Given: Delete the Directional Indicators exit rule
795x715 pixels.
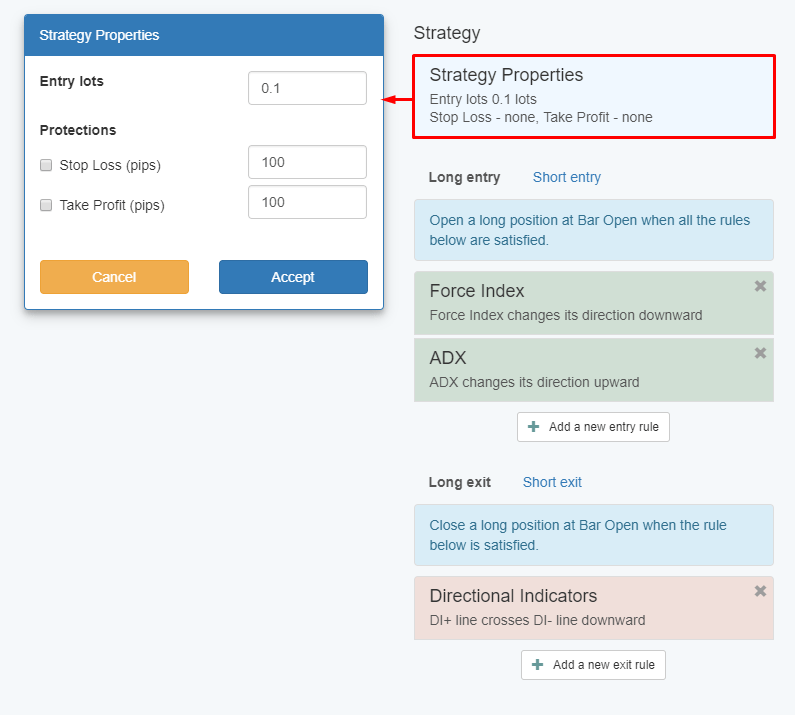Looking at the screenshot, I should click(760, 591).
